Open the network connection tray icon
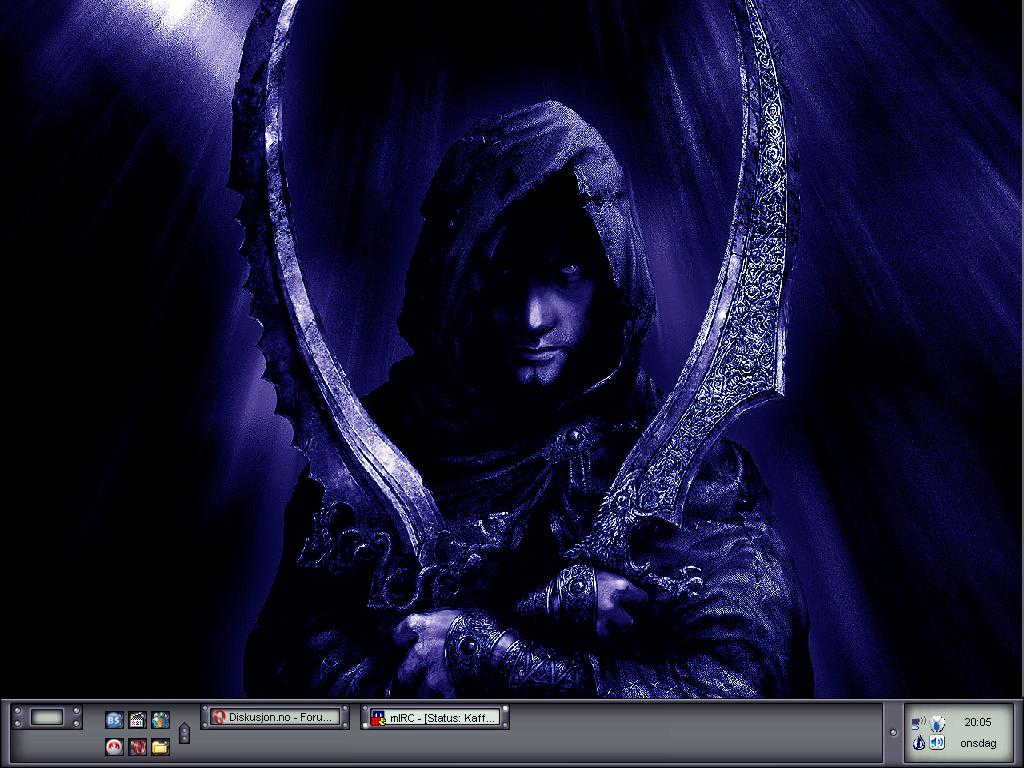 point(919,723)
